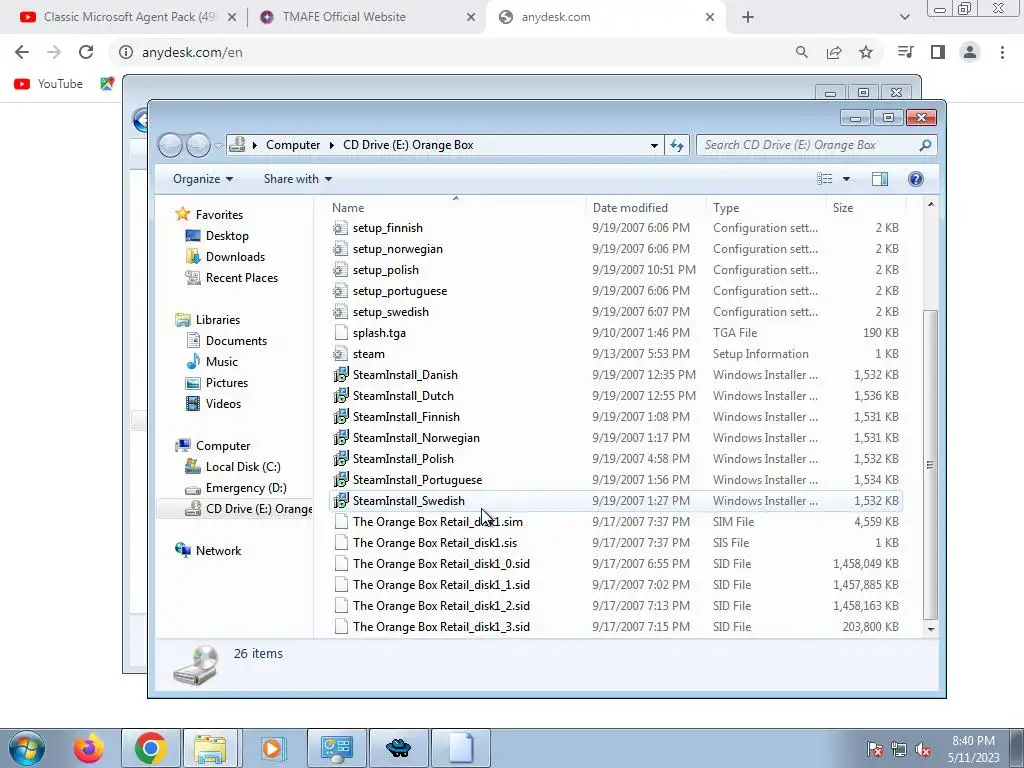Launch Firefox from the taskbar

(88, 748)
